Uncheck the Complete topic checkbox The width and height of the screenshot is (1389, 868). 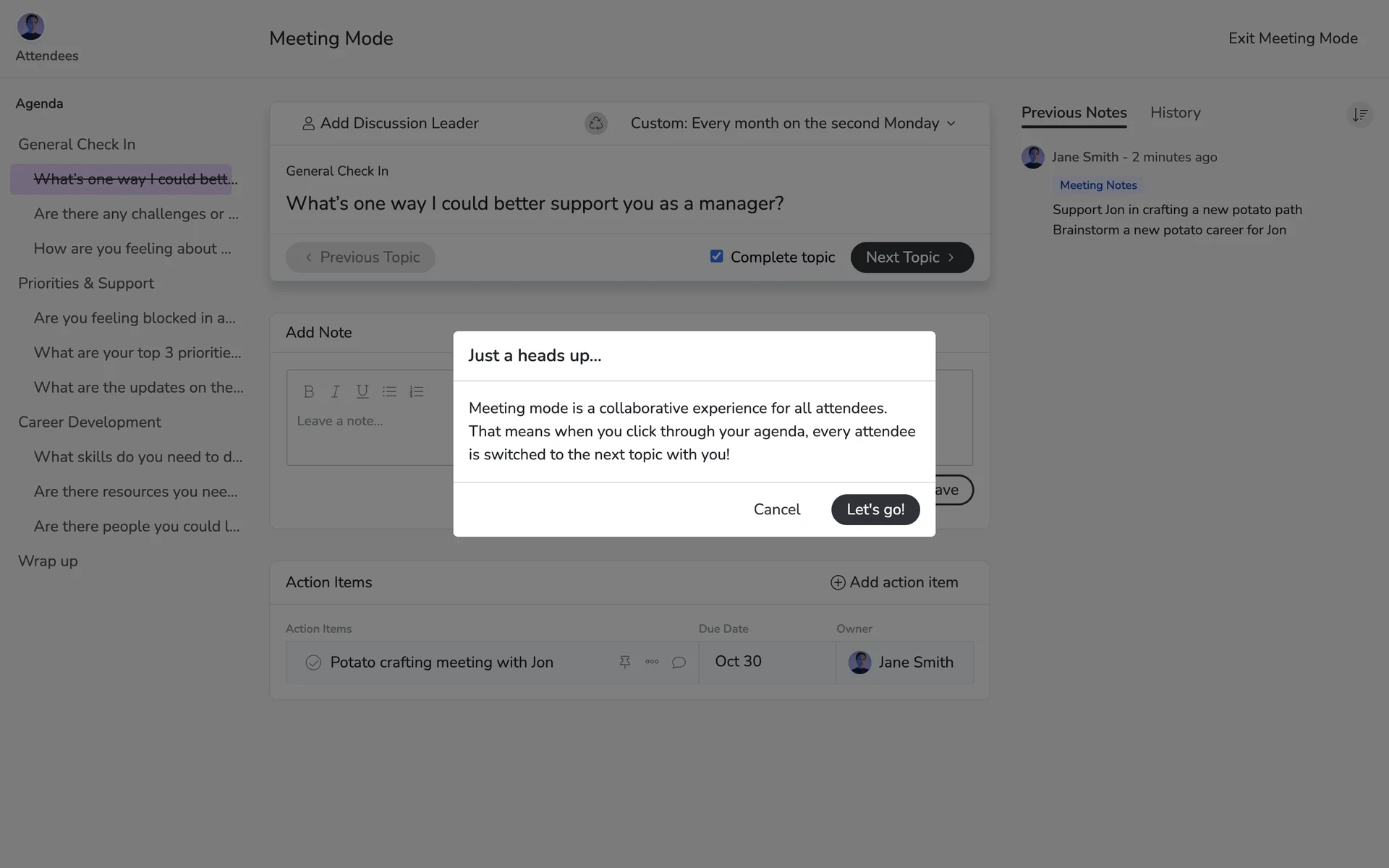[716, 256]
